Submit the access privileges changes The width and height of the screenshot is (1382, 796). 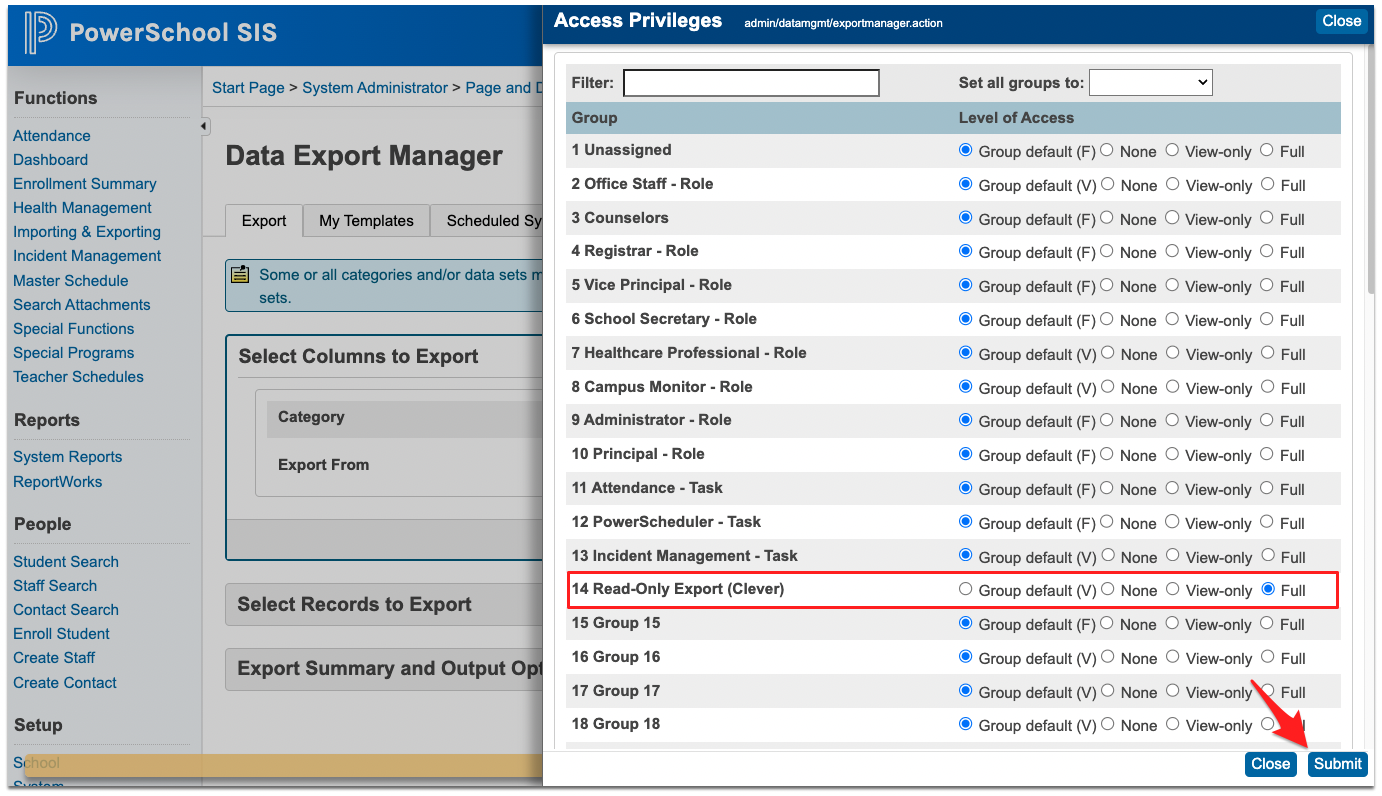(x=1337, y=764)
